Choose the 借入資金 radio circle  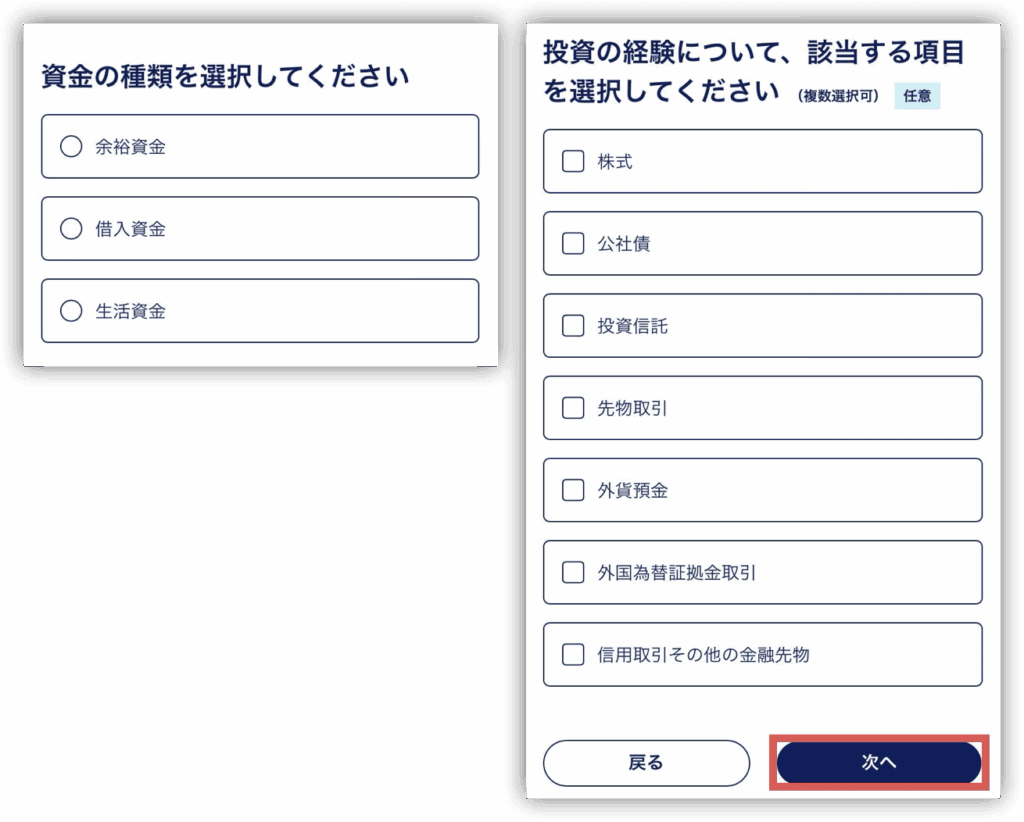(x=71, y=229)
